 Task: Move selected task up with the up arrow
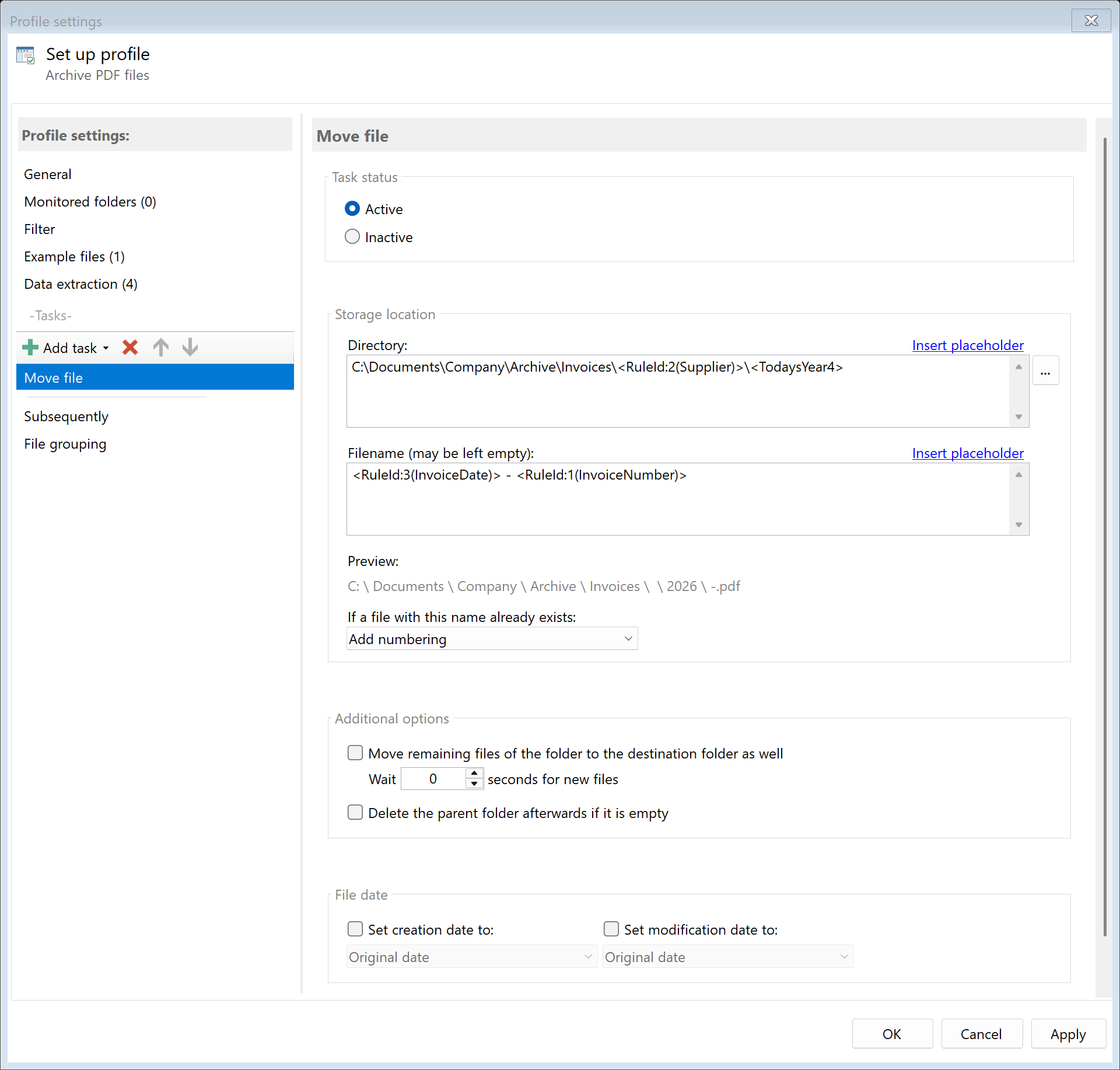[160, 347]
